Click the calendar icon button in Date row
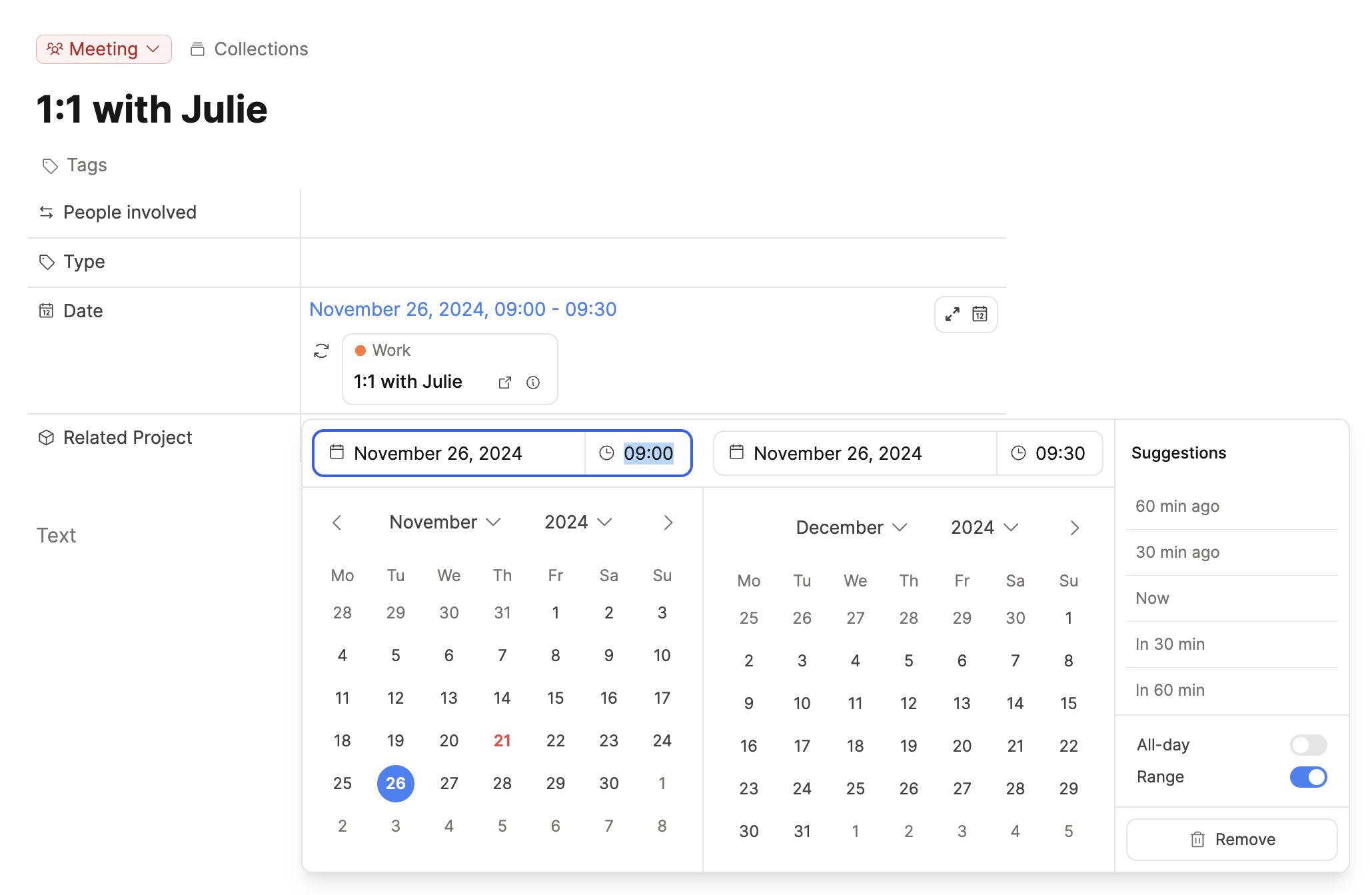 point(979,314)
